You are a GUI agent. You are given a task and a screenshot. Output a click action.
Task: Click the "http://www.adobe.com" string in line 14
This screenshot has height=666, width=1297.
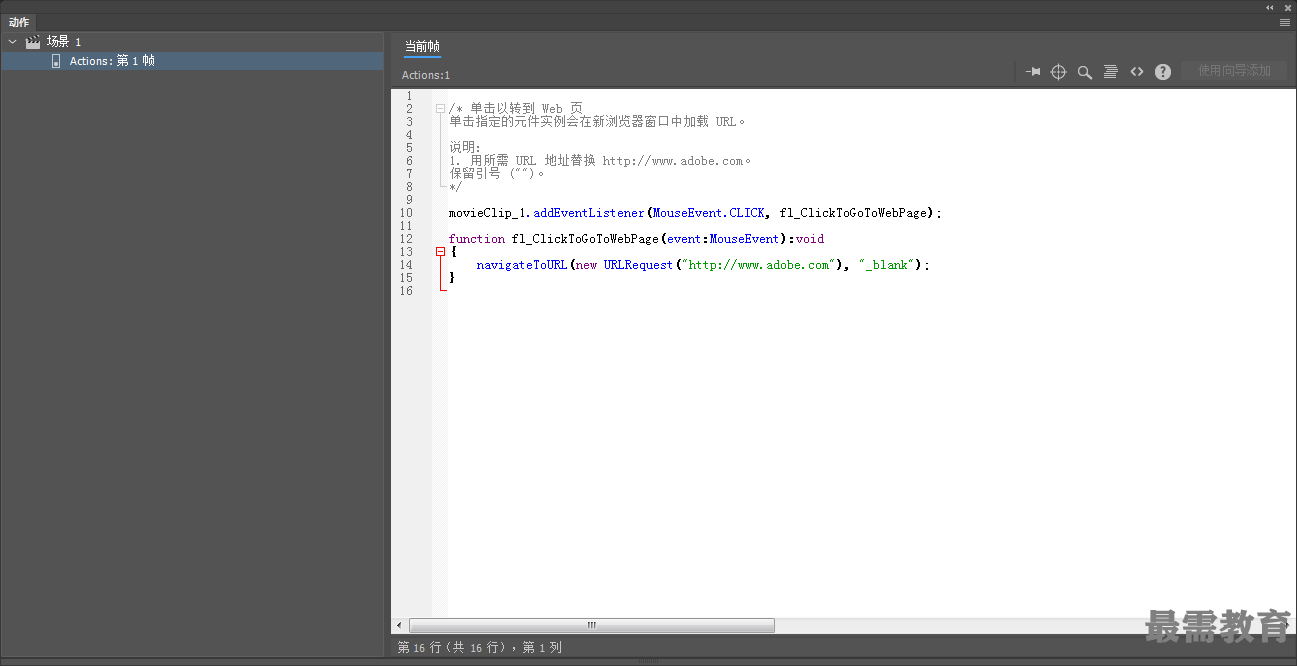pyautogui.click(x=760, y=265)
